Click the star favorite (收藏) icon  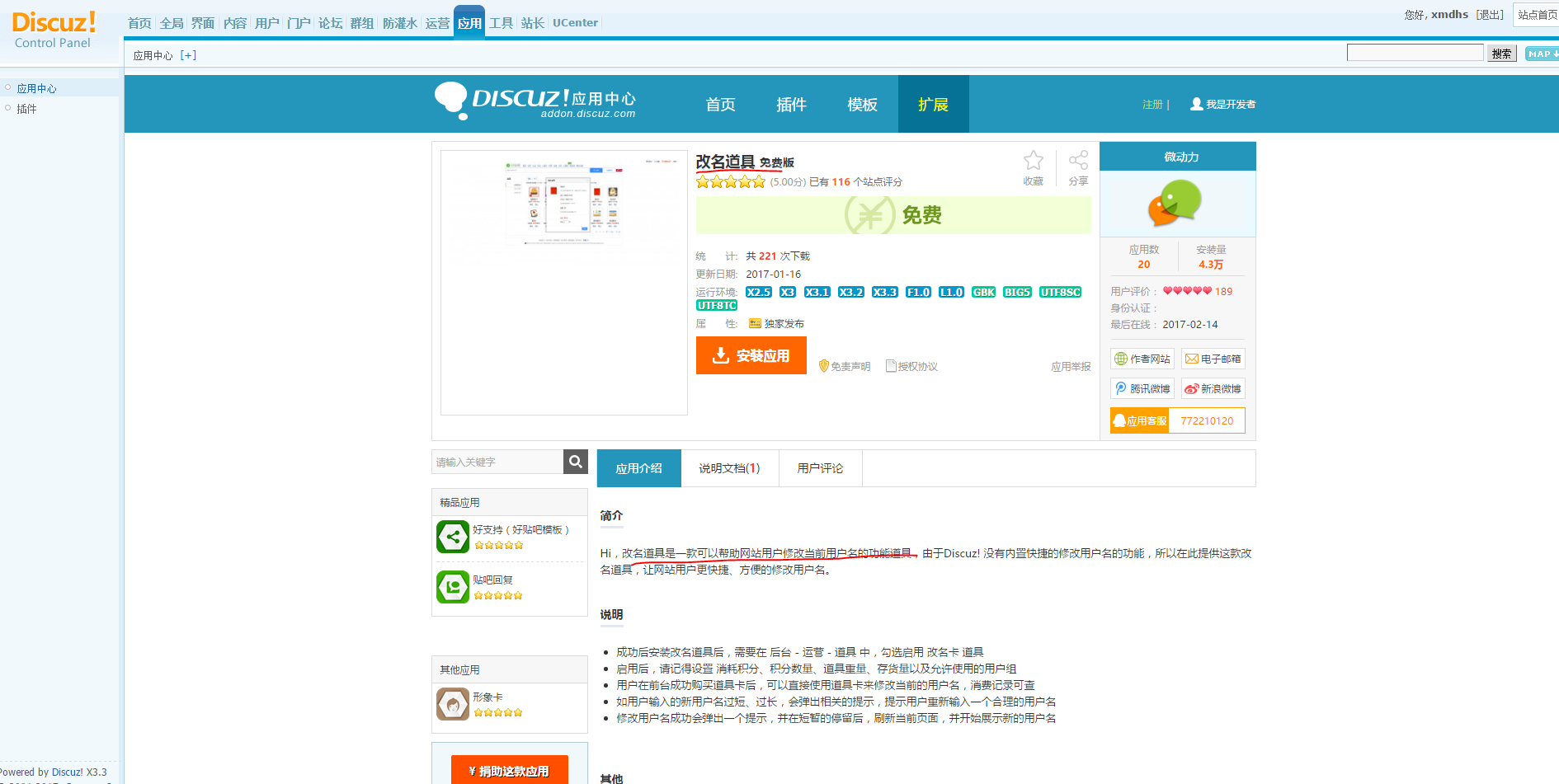1033,161
